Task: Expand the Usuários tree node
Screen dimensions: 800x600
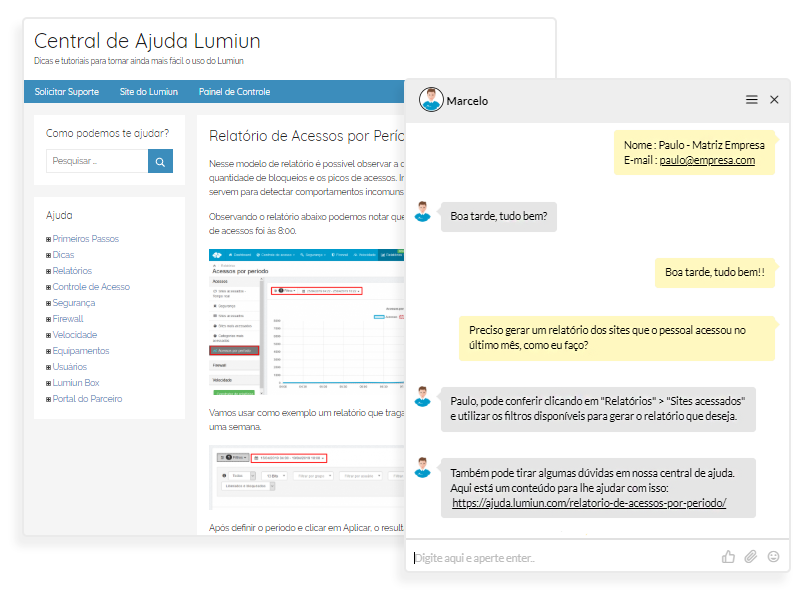Action: [48, 367]
